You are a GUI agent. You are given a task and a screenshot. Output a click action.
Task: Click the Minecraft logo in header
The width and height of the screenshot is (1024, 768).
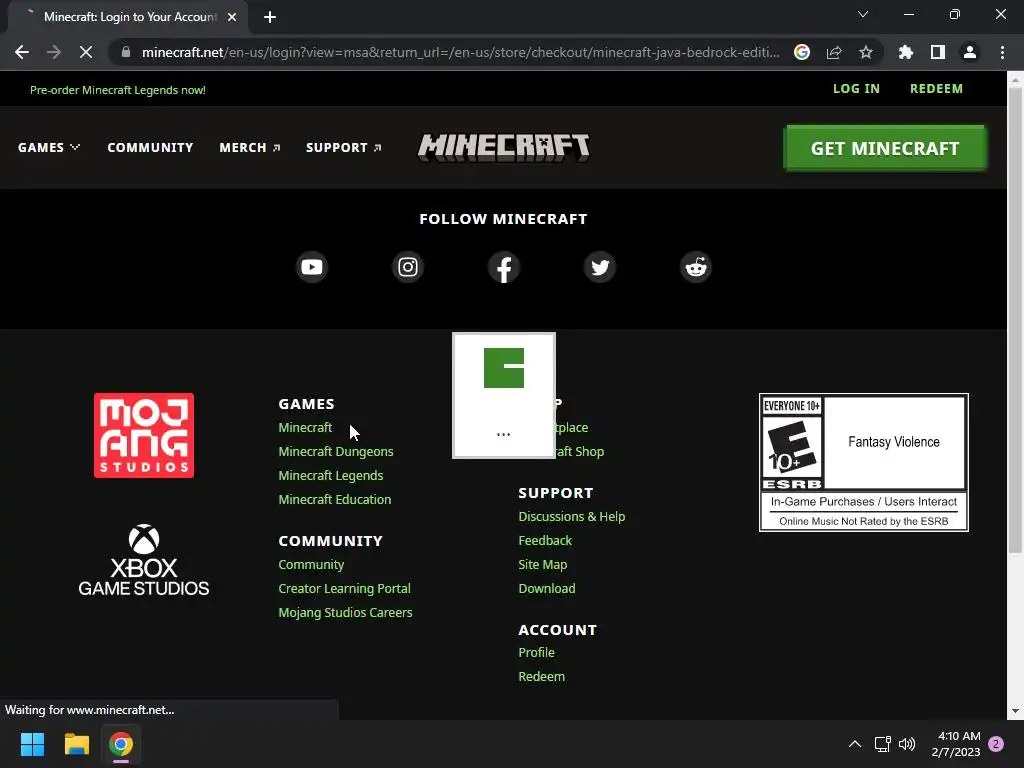coord(504,148)
